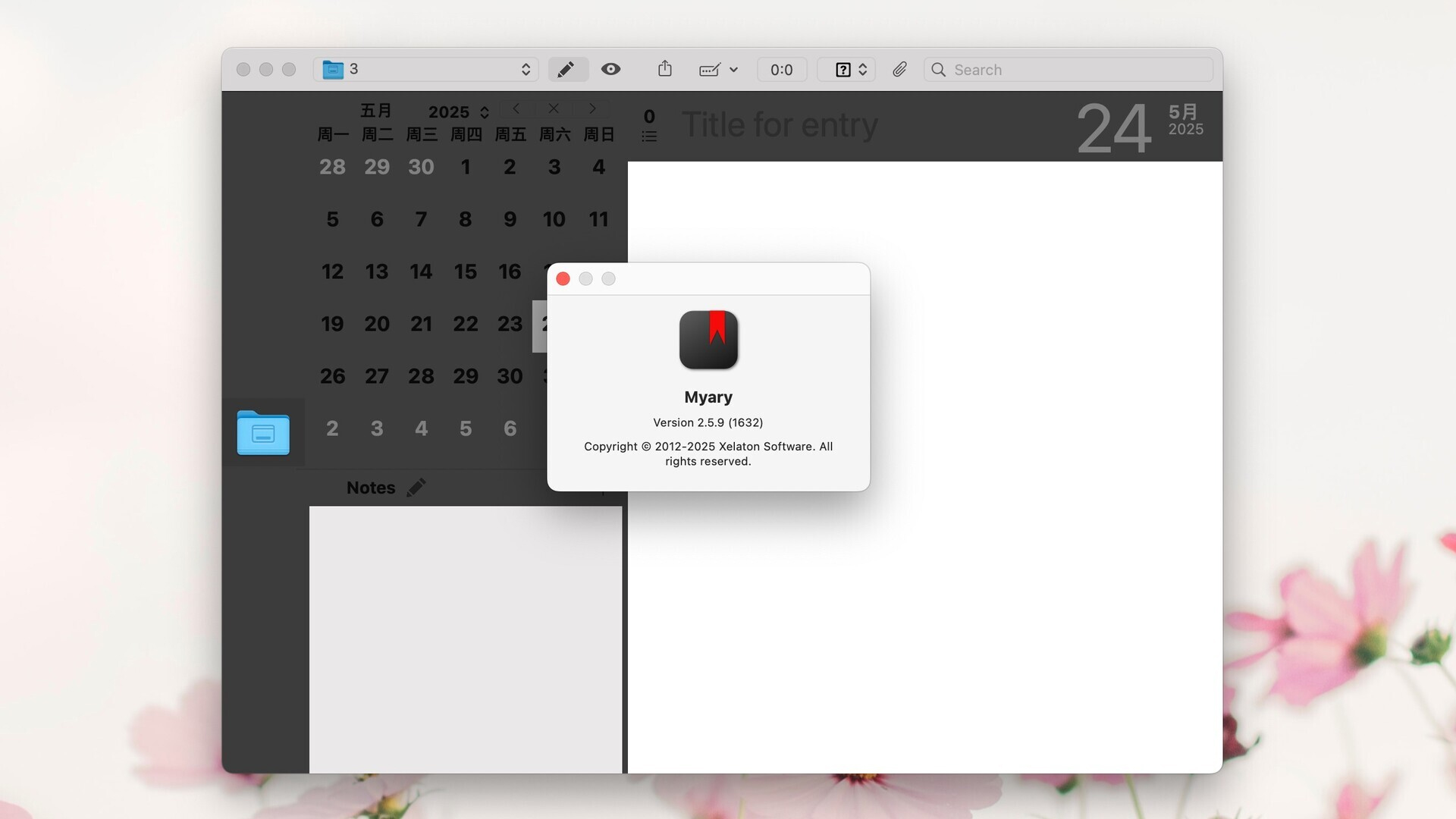Image resolution: width=1456 pixels, height=819 pixels.
Task: Expand the chevron next to the handwriting icon
Action: [733, 69]
